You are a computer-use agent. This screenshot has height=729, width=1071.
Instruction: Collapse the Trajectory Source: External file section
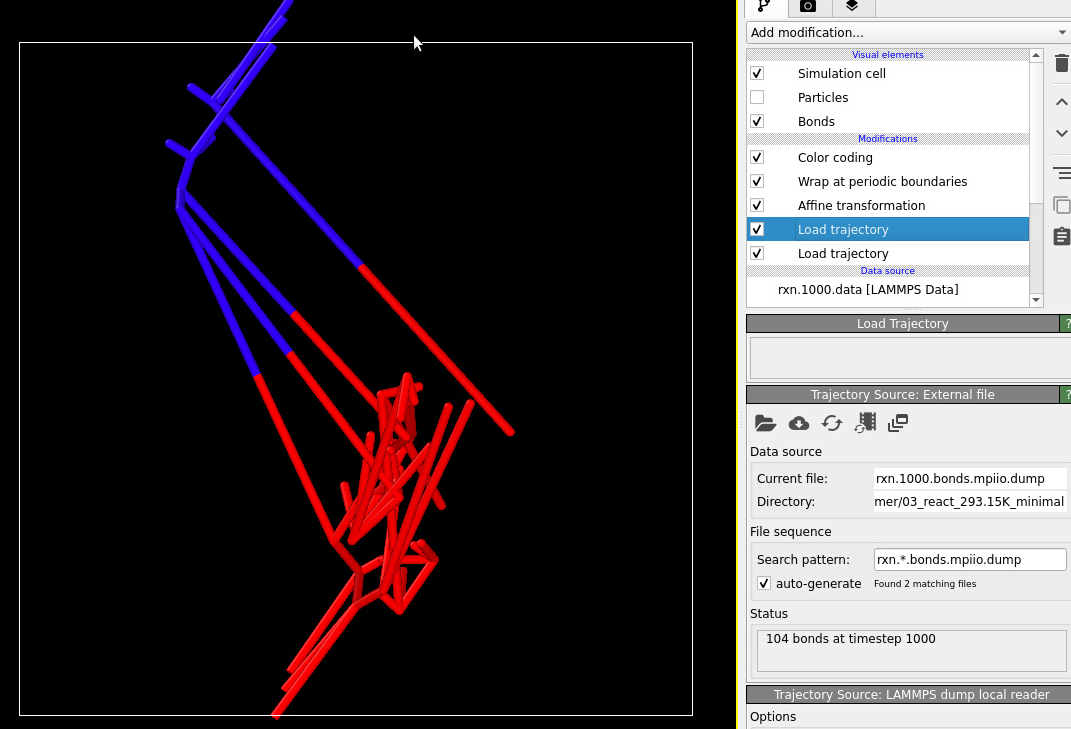[x=903, y=394]
